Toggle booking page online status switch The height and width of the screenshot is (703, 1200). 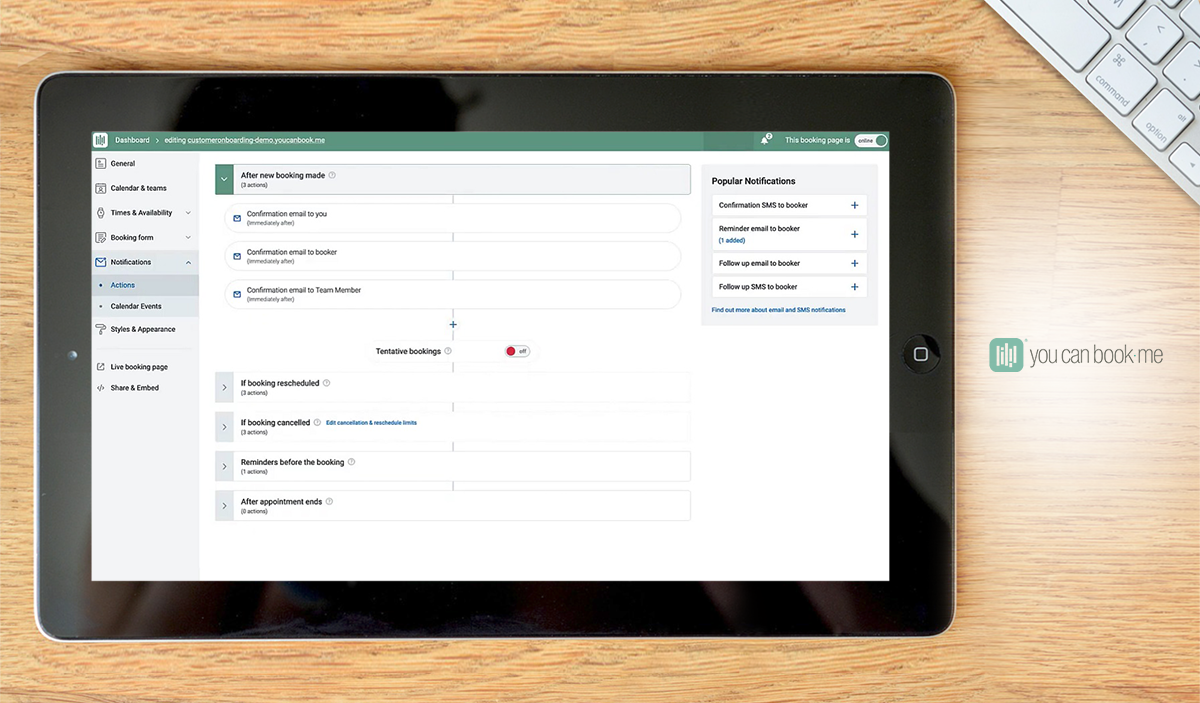click(870, 140)
